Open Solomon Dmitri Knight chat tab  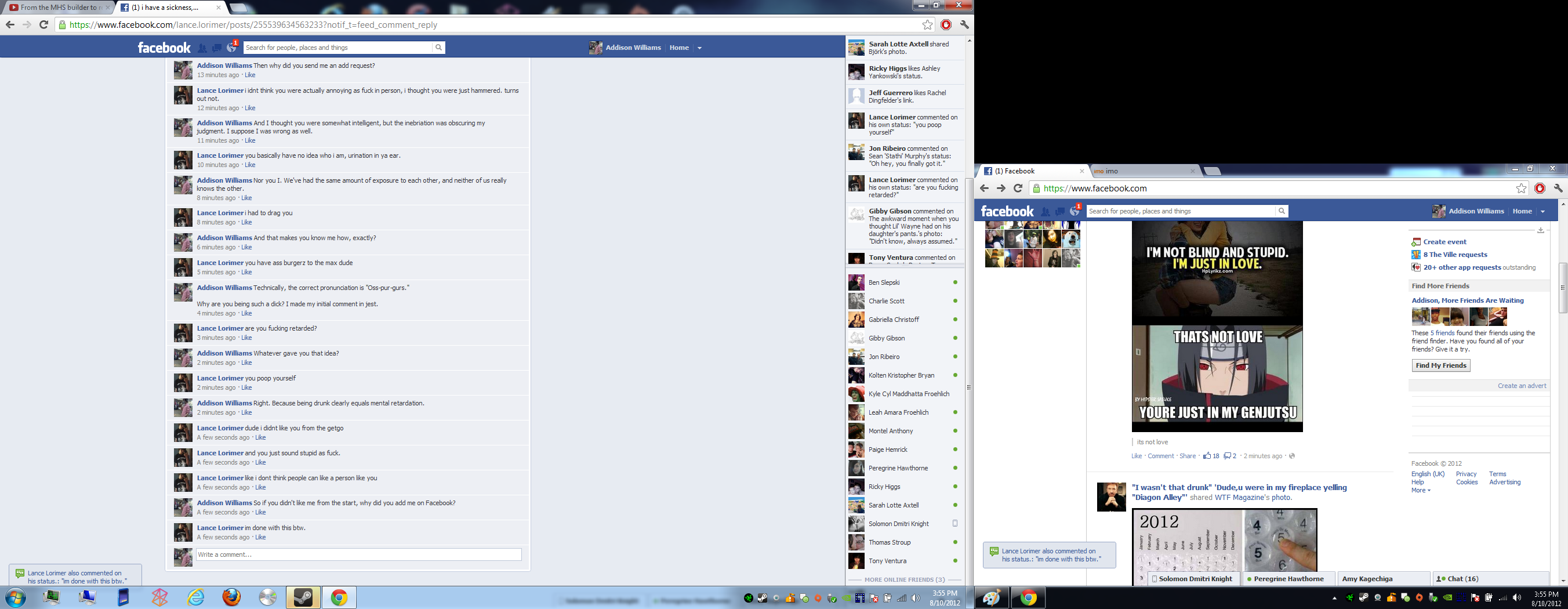pyautogui.click(x=1193, y=579)
